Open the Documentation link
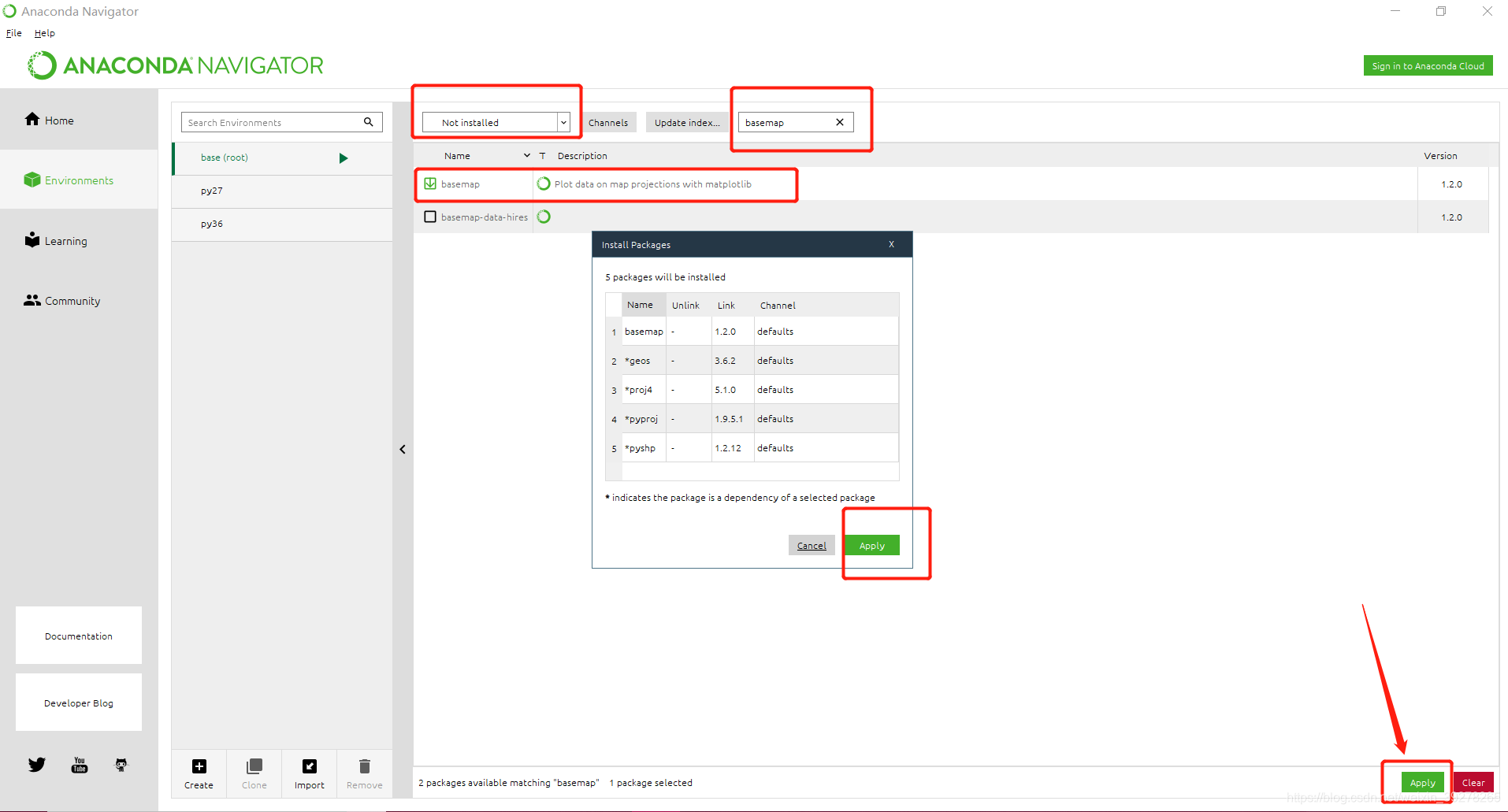The width and height of the screenshot is (1508, 812). point(79,636)
